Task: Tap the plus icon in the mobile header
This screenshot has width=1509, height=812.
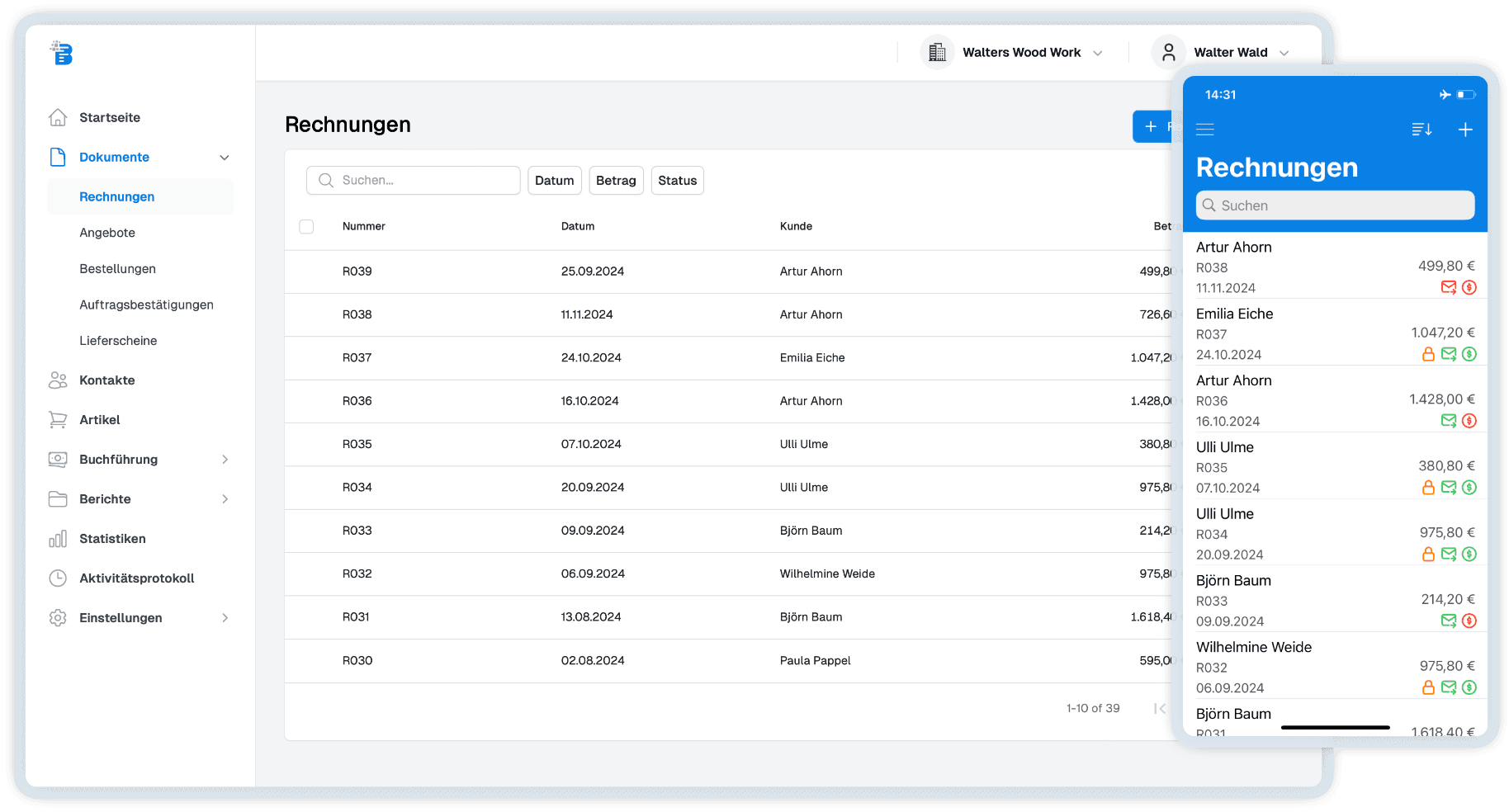Action: (1465, 129)
